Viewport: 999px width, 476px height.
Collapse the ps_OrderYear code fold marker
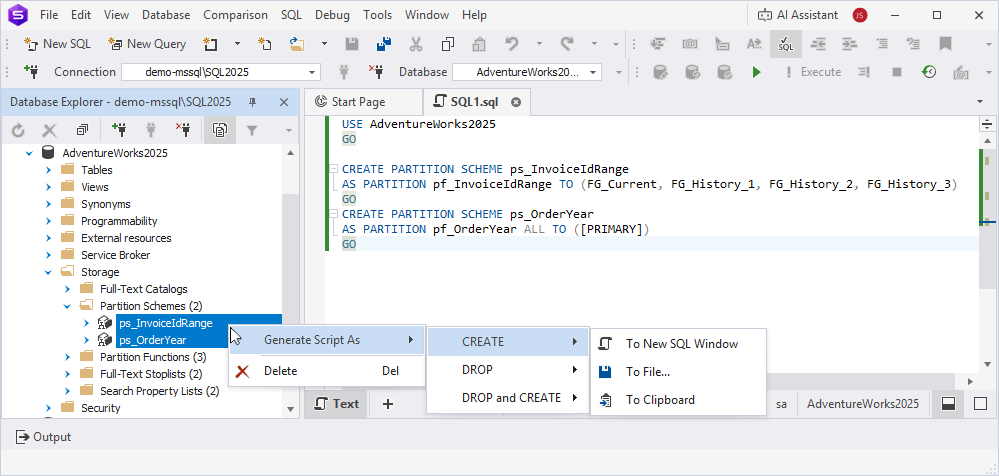pyautogui.click(x=333, y=214)
